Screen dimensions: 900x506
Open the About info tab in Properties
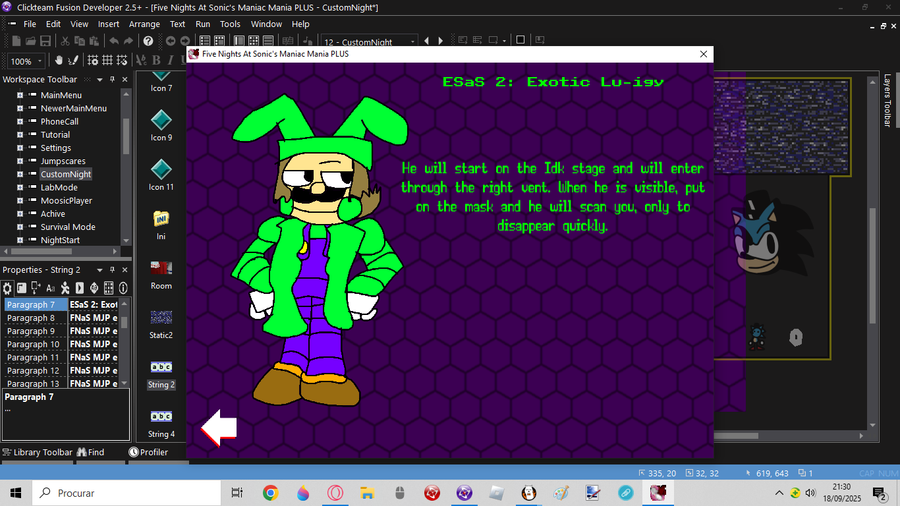click(123, 288)
